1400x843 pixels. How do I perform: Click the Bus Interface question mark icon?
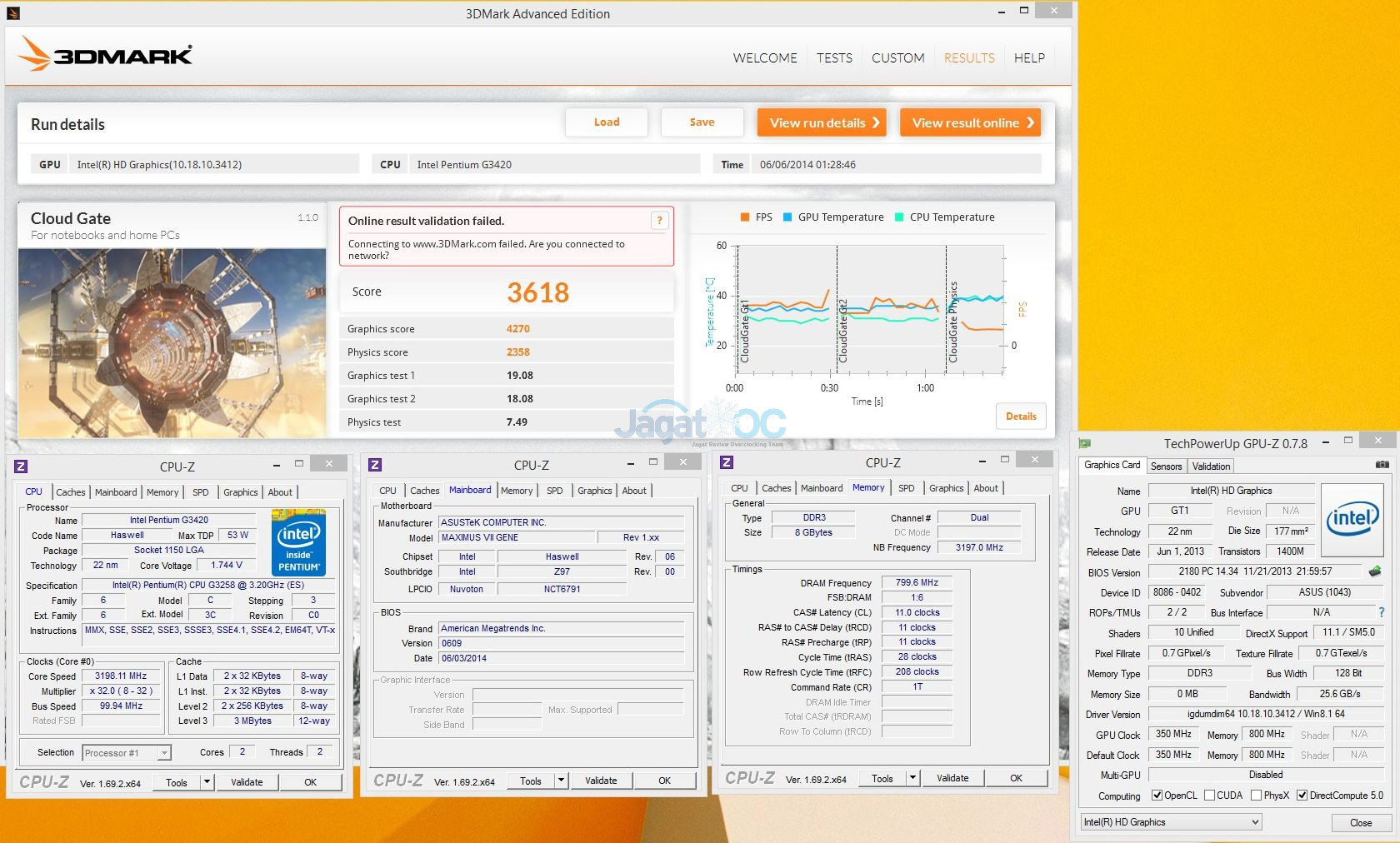1381,612
